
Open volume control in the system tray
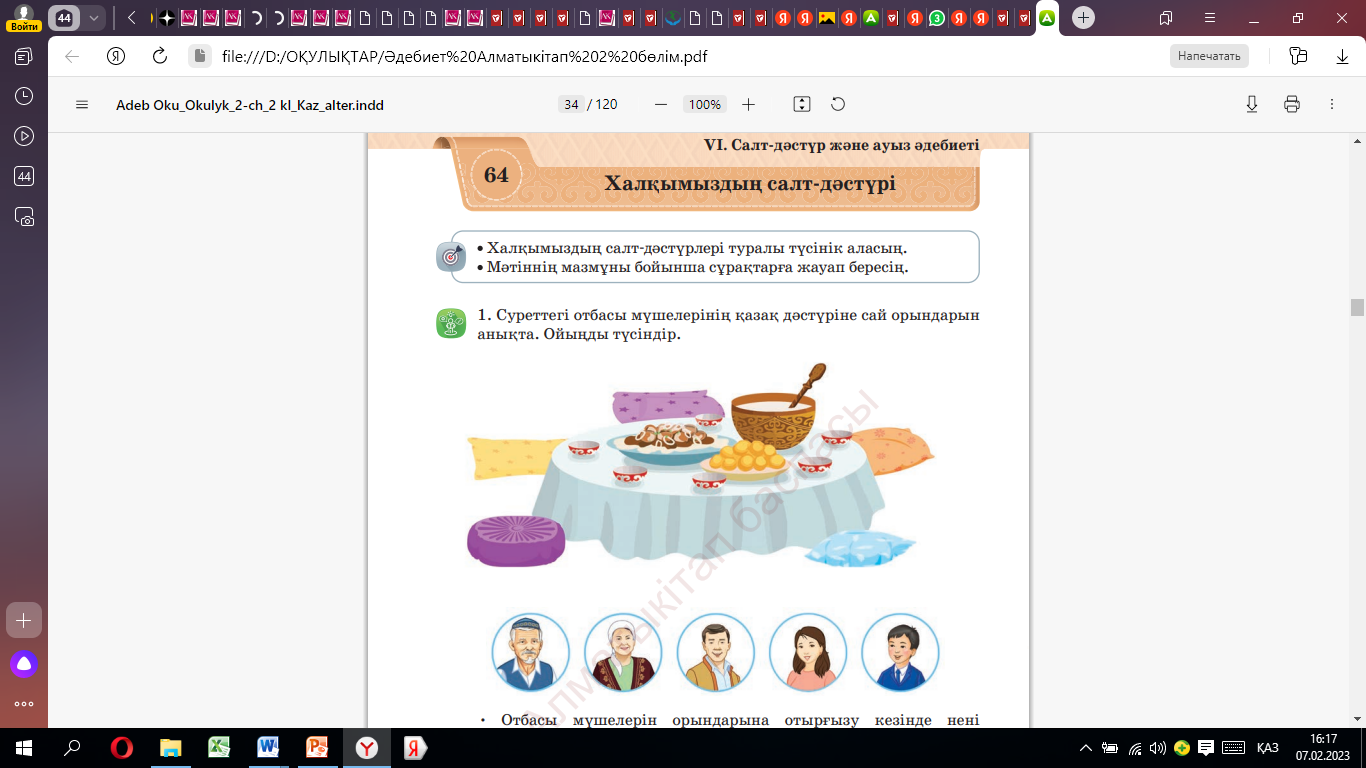pos(1158,748)
